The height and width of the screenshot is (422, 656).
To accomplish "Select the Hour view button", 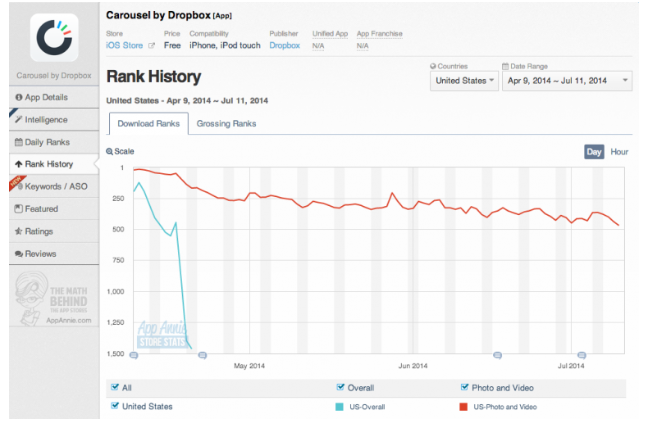I will point(619,152).
